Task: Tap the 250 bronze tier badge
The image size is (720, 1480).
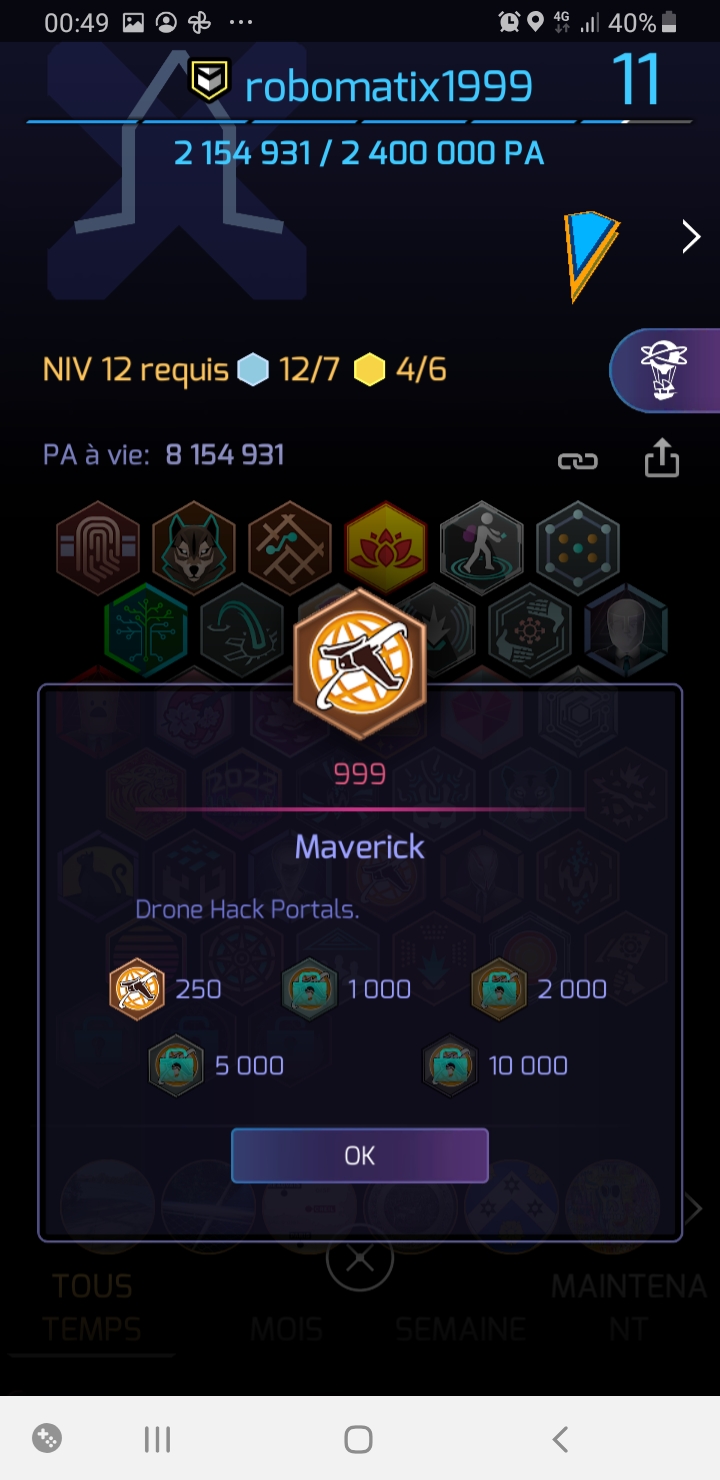Action: [137, 989]
